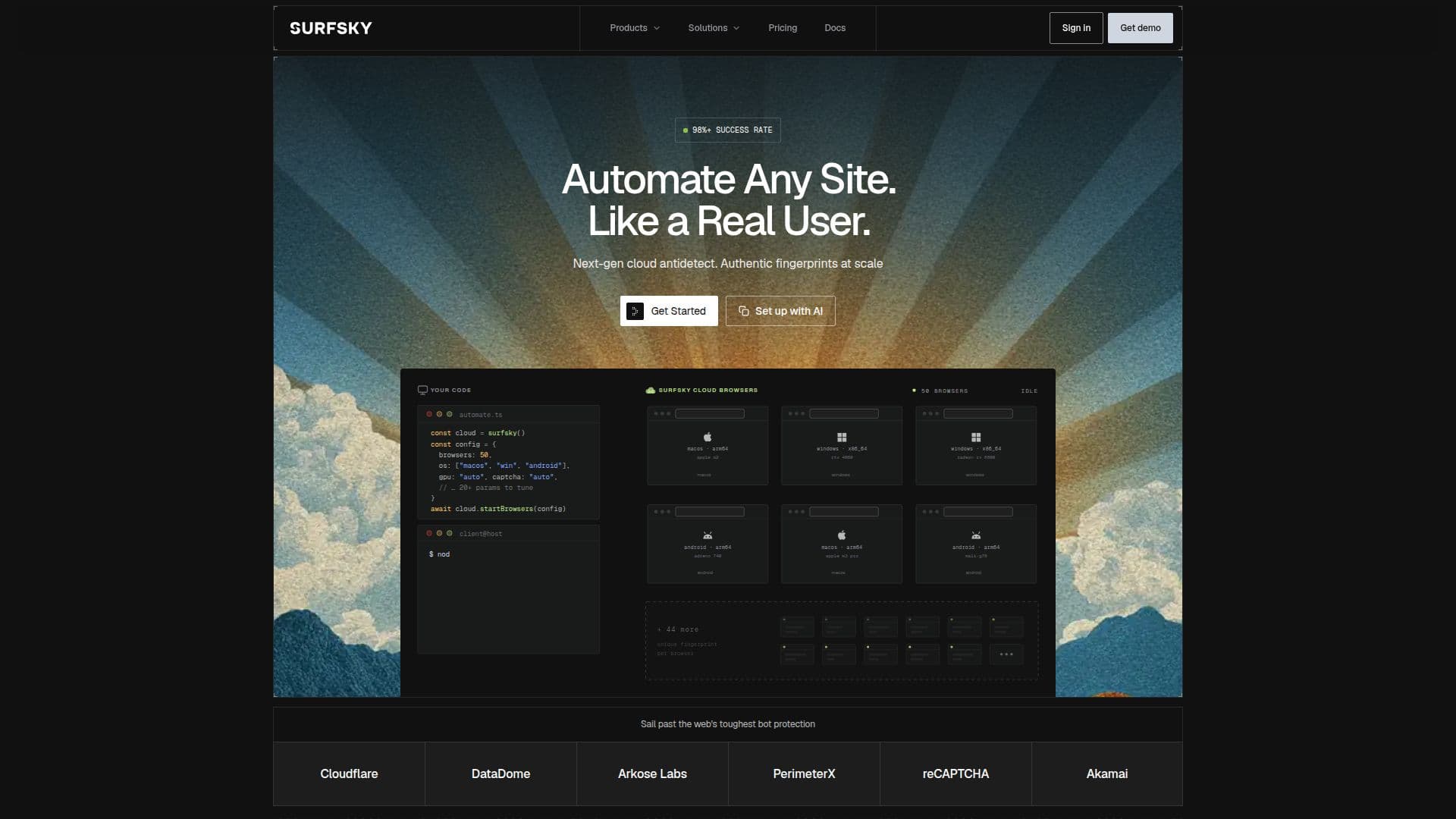Click the Arkose Labs cell
This screenshot has height=819, width=1456.
(x=652, y=773)
